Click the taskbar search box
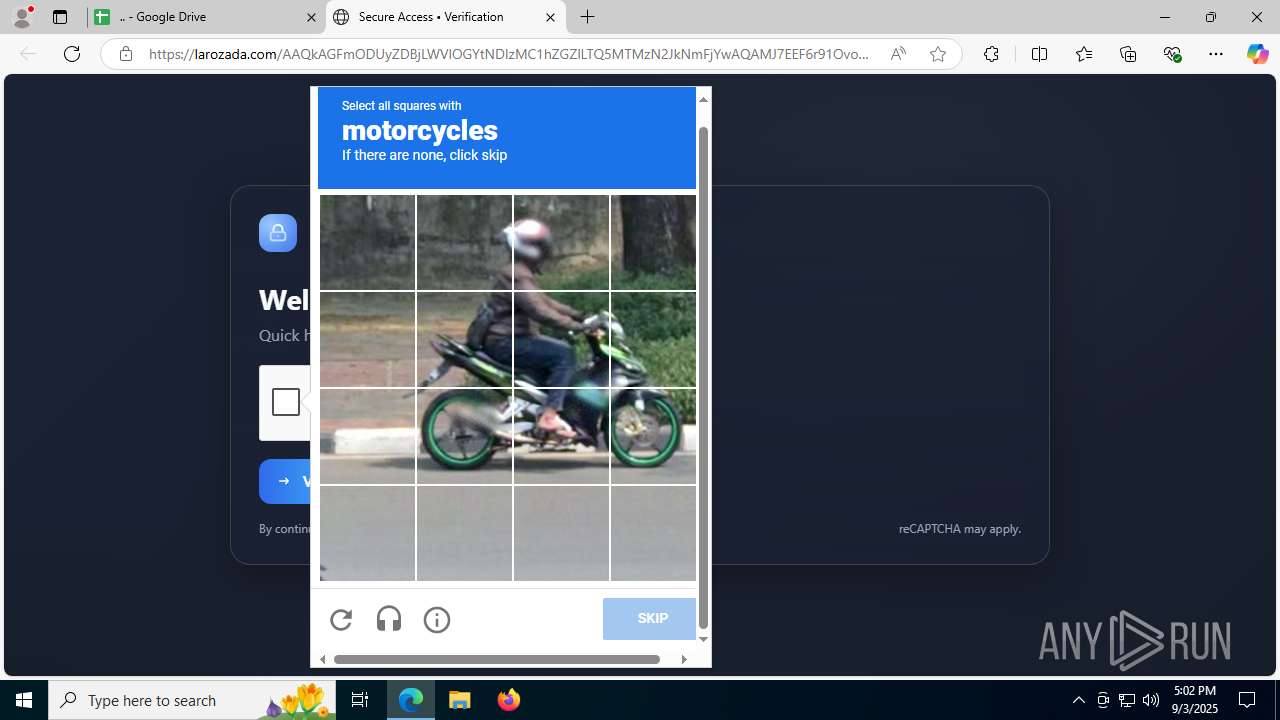This screenshot has width=1280, height=720. tap(192, 700)
